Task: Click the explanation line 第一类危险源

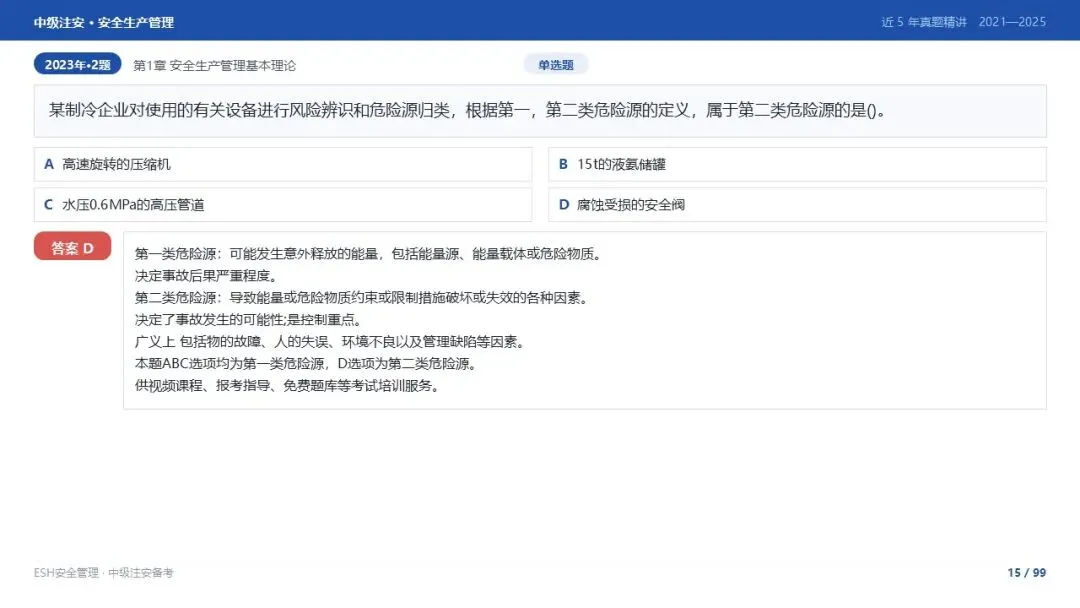Action: point(369,253)
